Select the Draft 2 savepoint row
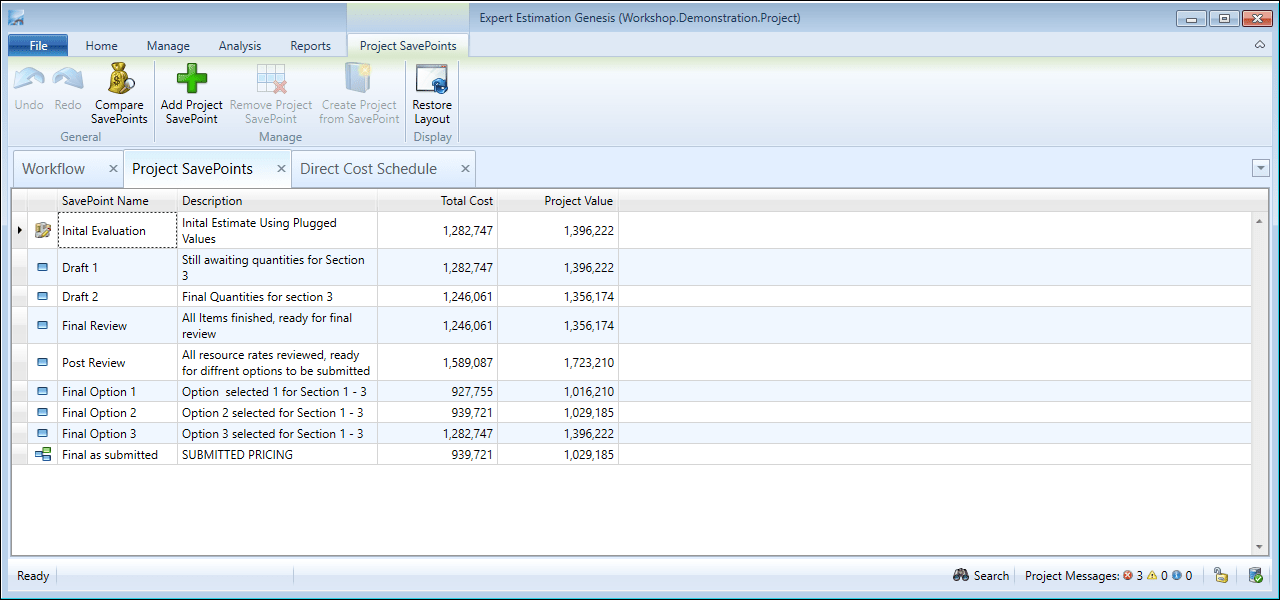Image resolution: width=1280 pixels, height=600 pixels. [x=631, y=296]
